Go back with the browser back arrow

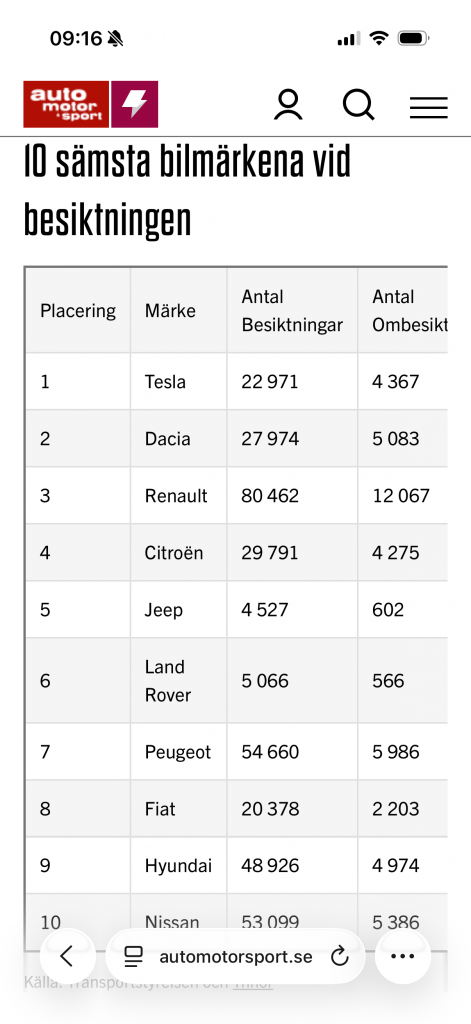pos(67,957)
